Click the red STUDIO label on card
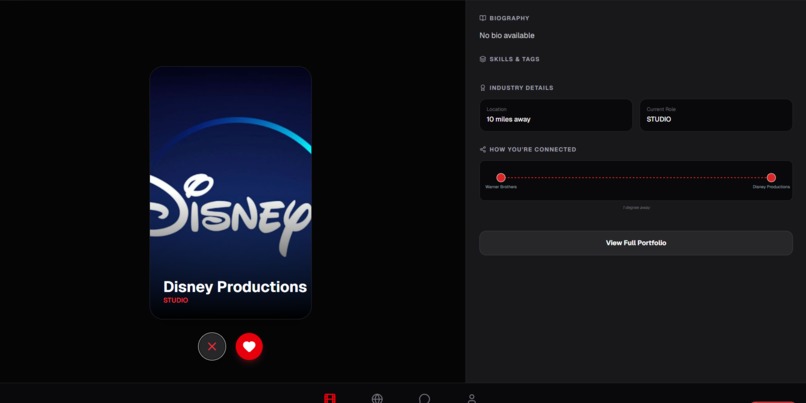Image resolution: width=806 pixels, height=403 pixels. coord(176,300)
